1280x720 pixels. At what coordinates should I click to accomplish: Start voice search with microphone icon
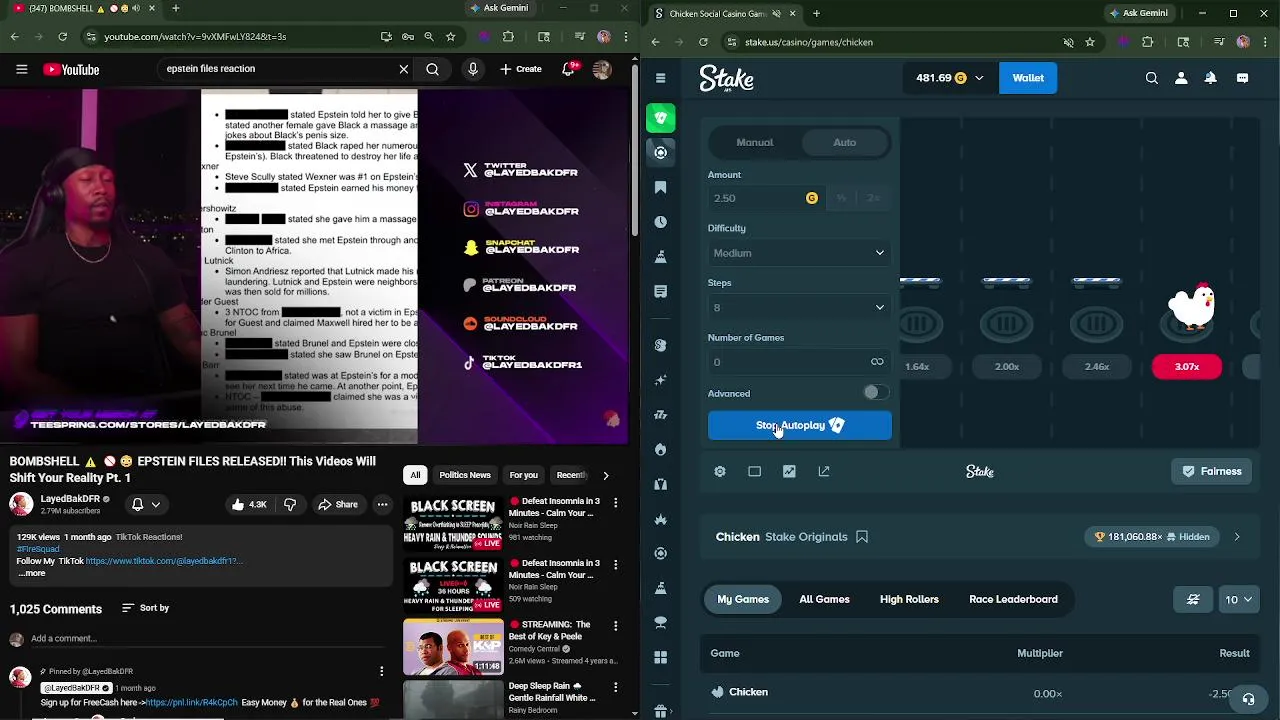click(x=473, y=69)
